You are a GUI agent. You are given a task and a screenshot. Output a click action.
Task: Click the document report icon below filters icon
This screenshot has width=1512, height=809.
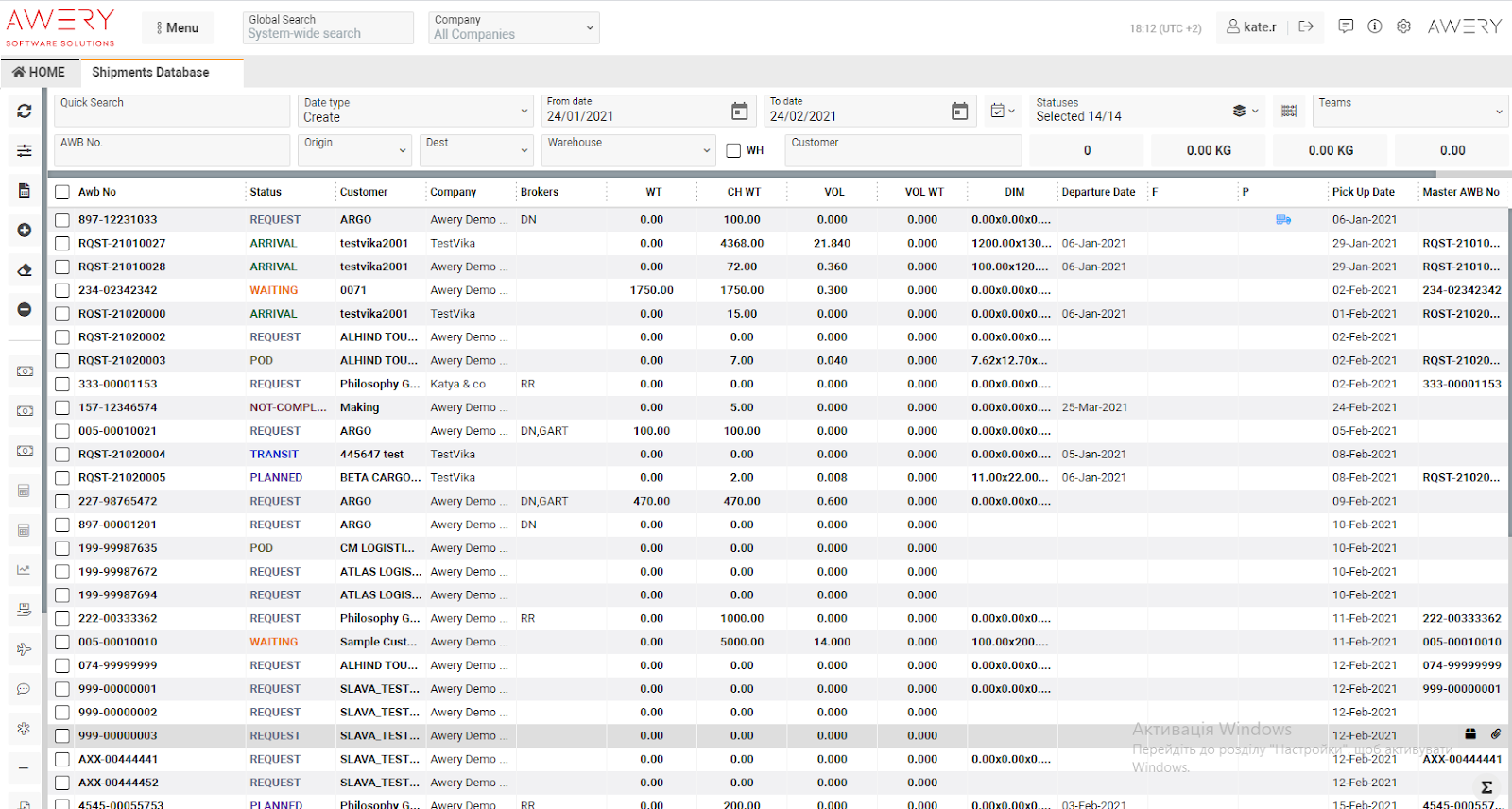(25, 190)
